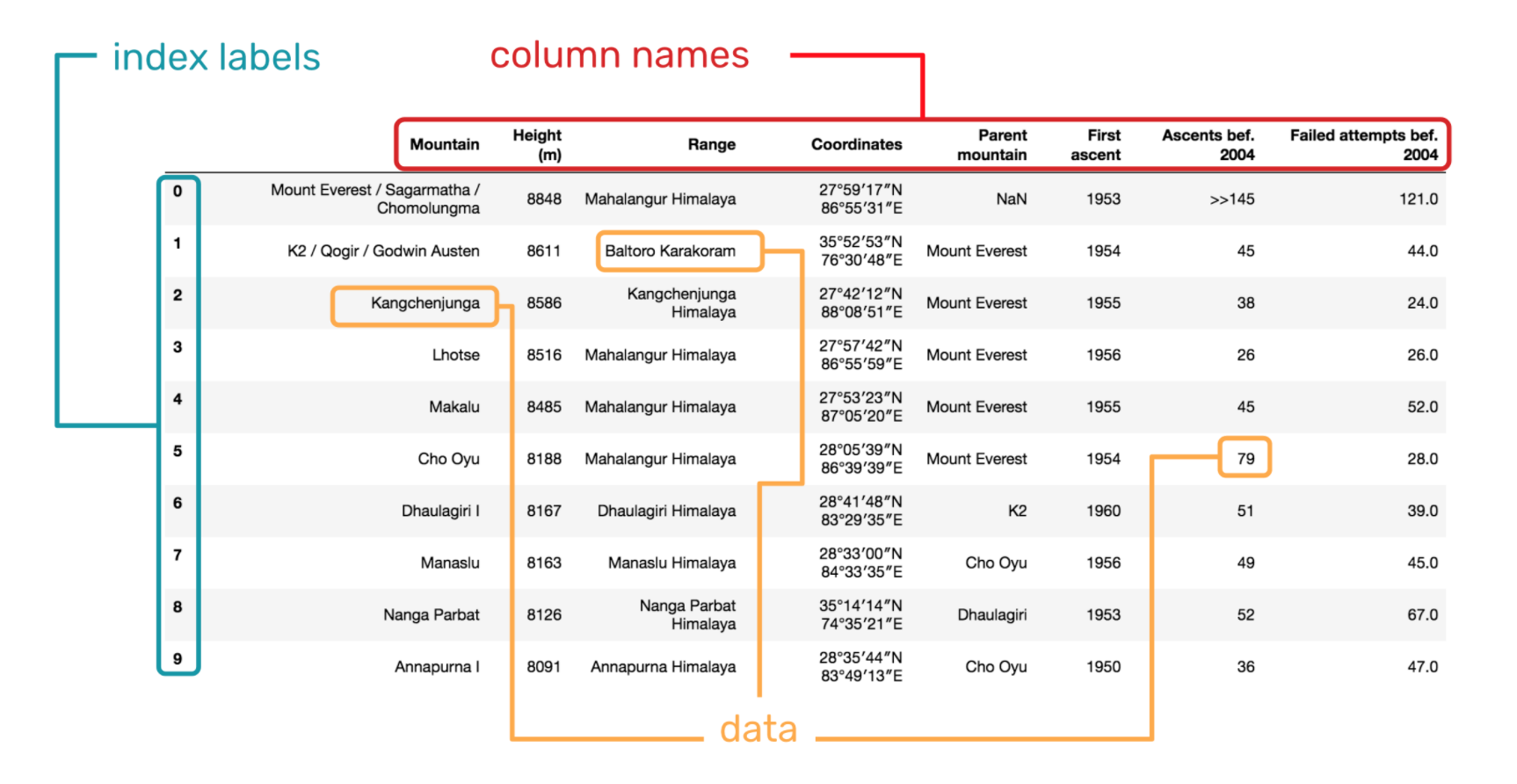Click the Dhaulagiri Himalaya range cell

coord(666,510)
